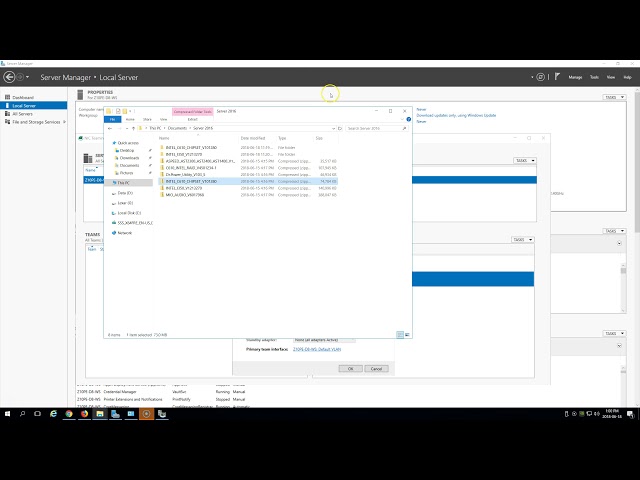The height and width of the screenshot is (480, 640).
Task: Switch Explorer to details view icon
Action: click(400, 335)
